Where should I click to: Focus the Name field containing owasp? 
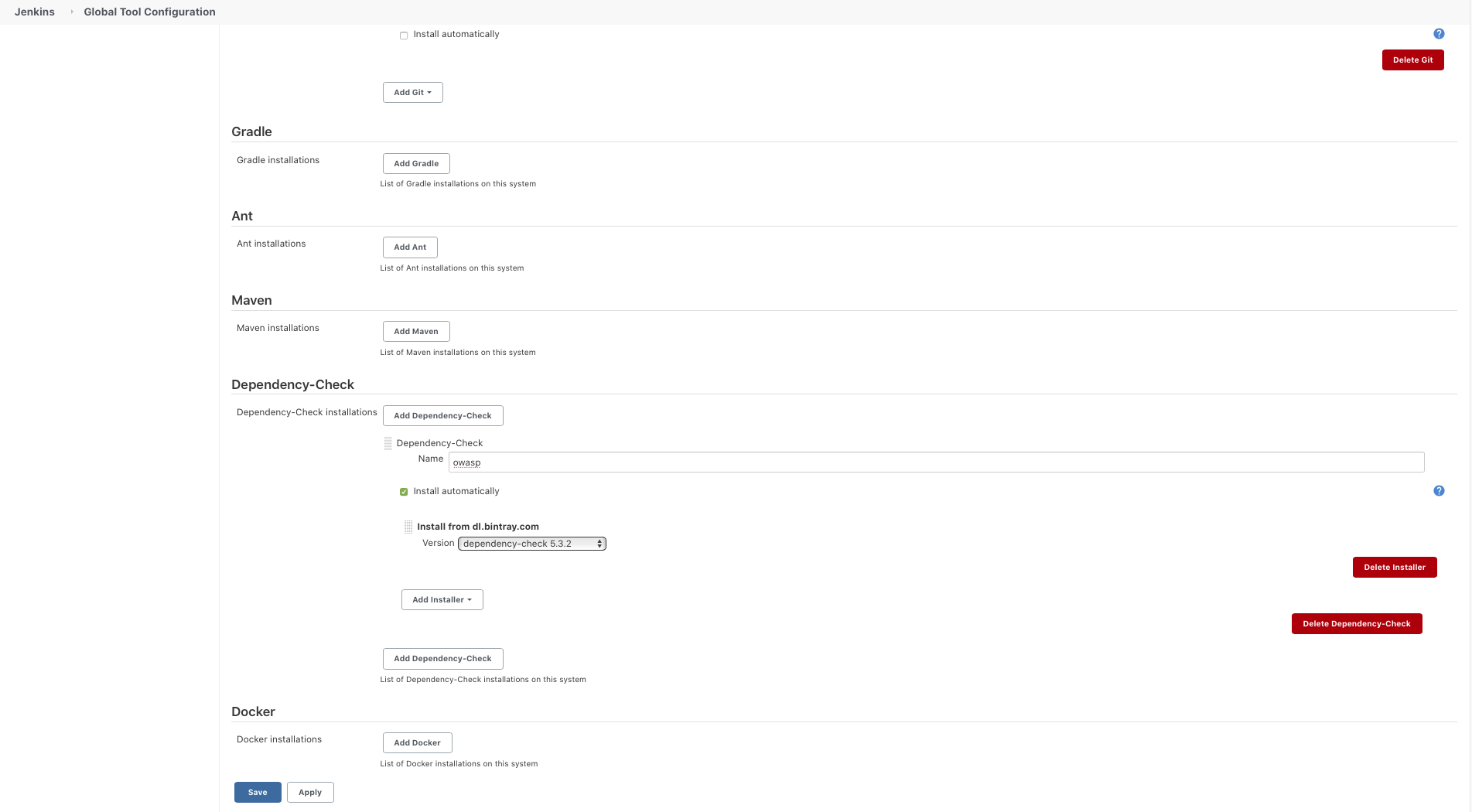(936, 462)
